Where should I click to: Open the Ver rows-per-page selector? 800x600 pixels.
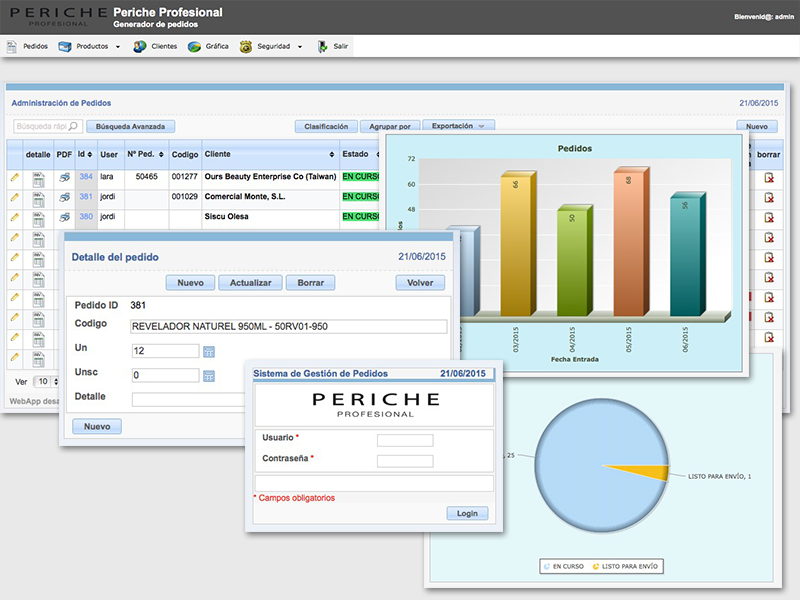tap(46, 382)
